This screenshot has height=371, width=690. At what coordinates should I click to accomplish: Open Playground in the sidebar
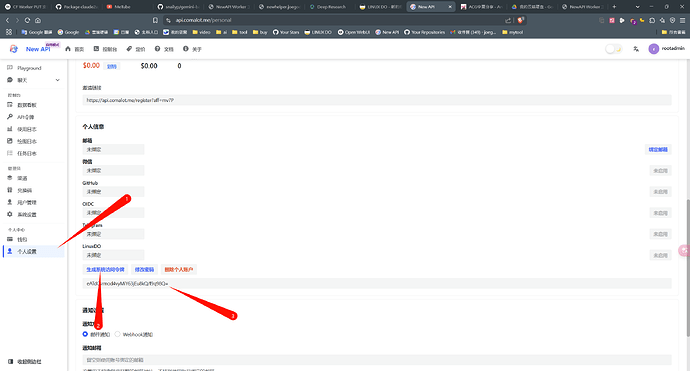(x=29, y=68)
